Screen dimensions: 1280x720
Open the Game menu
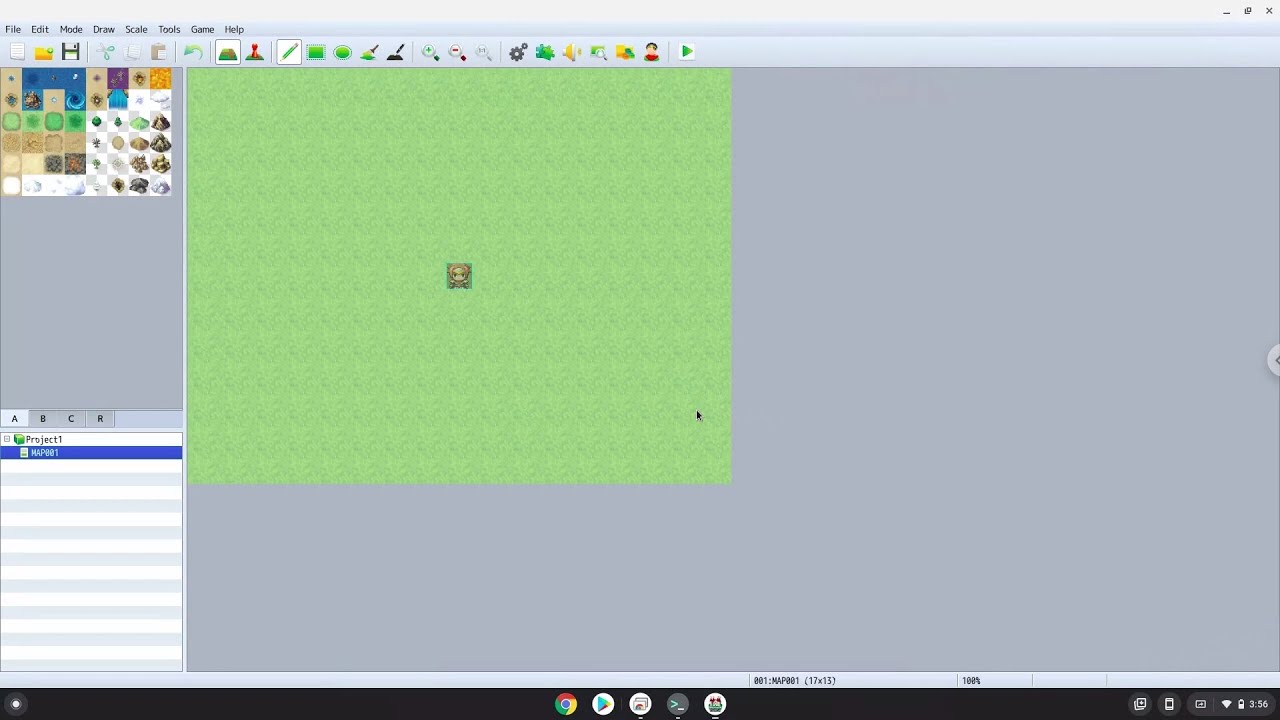202,29
